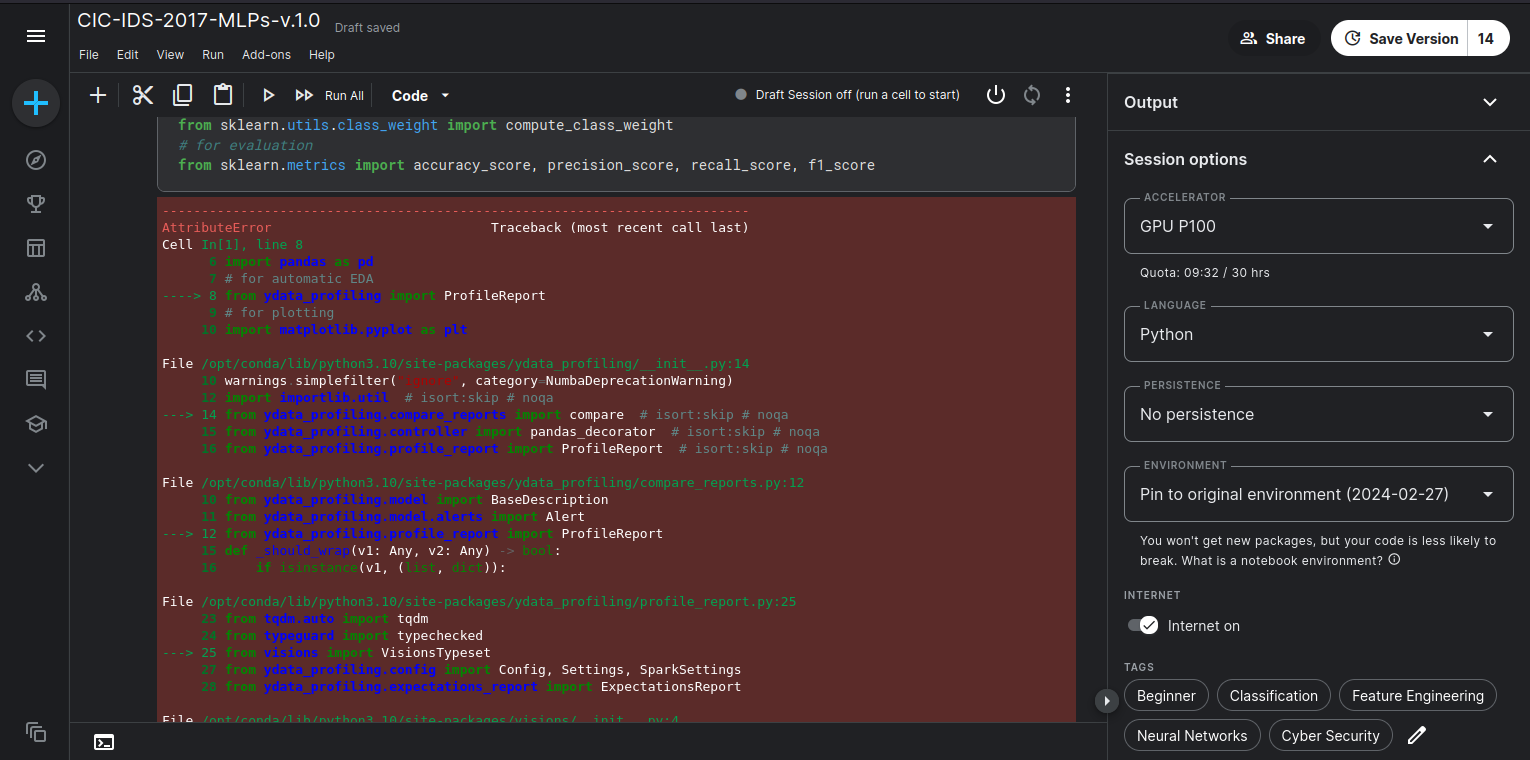The height and width of the screenshot is (760, 1530).
Task: Open the Run menu
Action: 213,55
